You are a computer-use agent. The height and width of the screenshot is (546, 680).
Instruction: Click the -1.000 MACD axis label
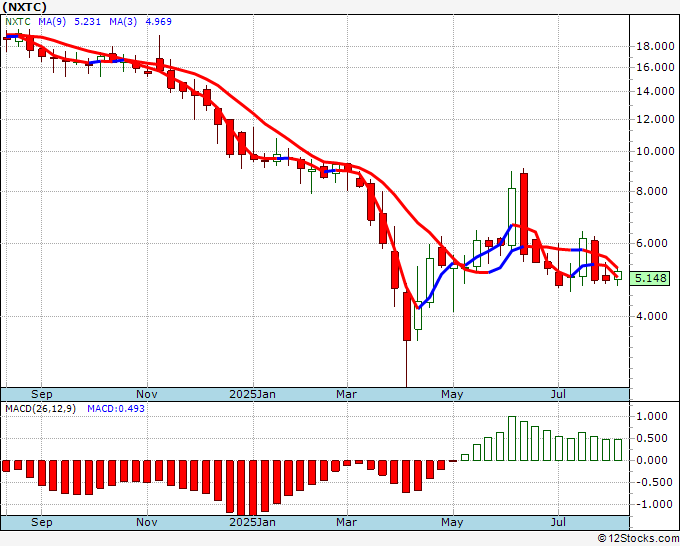(x=652, y=504)
